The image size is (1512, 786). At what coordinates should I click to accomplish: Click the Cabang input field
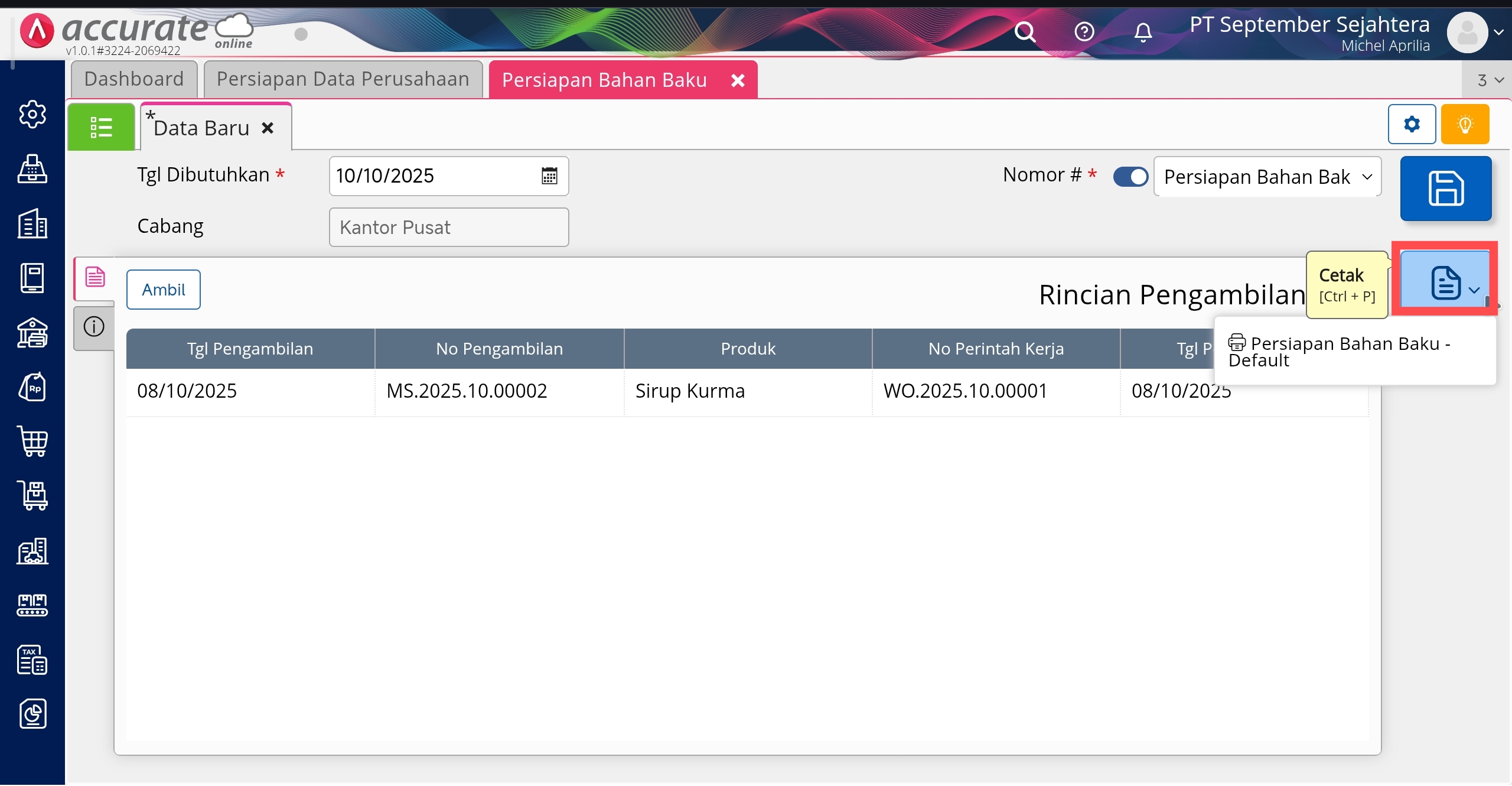(x=448, y=227)
